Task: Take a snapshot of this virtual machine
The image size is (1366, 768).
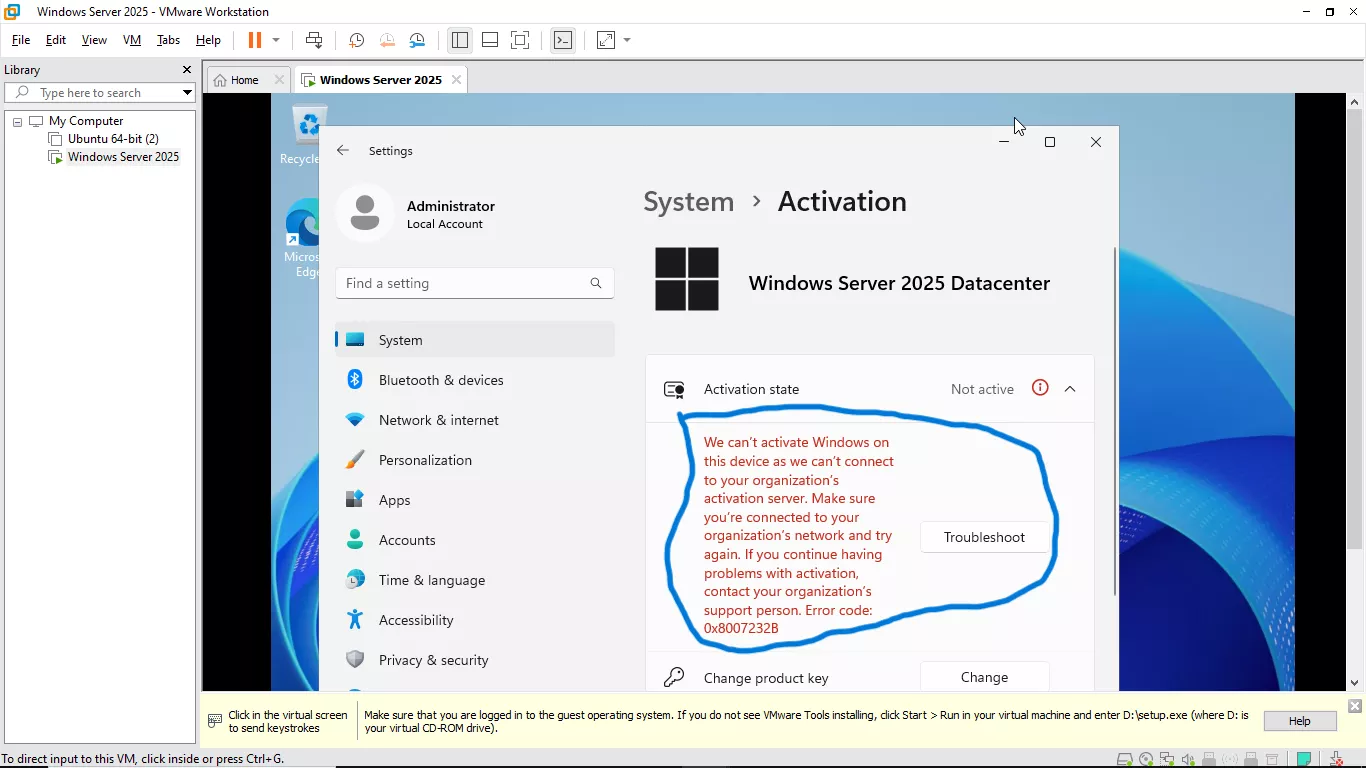Action: (x=356, y=40)
